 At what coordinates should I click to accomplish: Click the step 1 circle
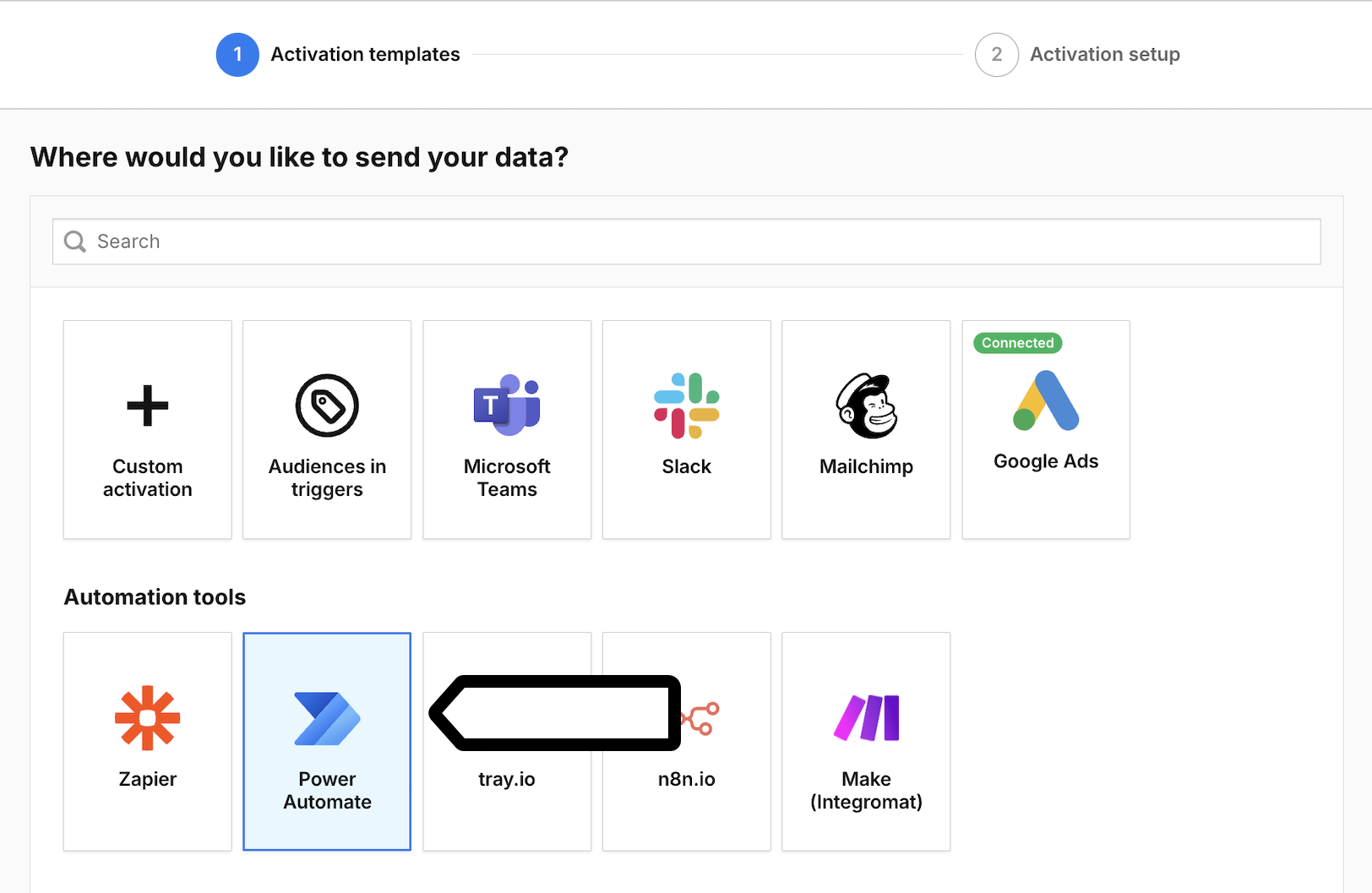[x=237, y=55]
